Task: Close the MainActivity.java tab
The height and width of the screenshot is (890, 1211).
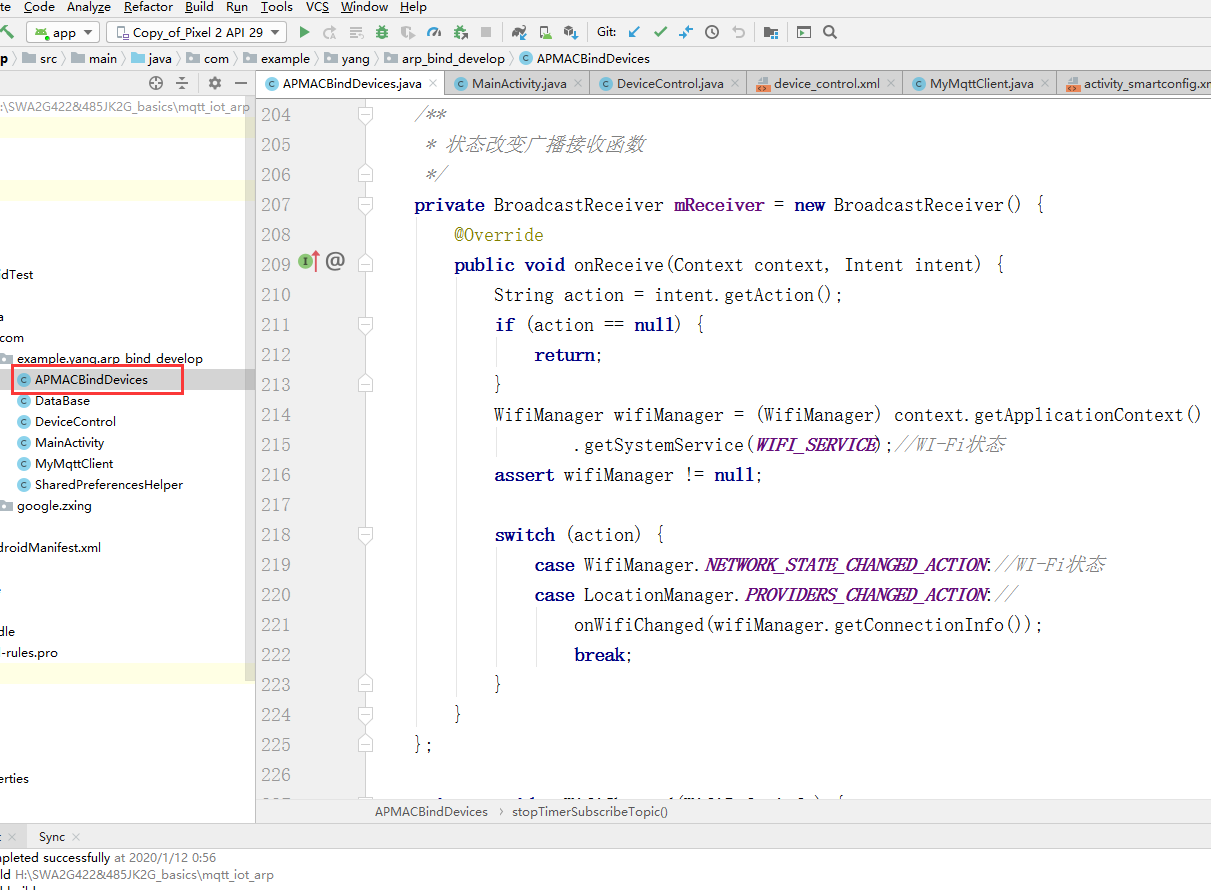Action: click(578, 84)
